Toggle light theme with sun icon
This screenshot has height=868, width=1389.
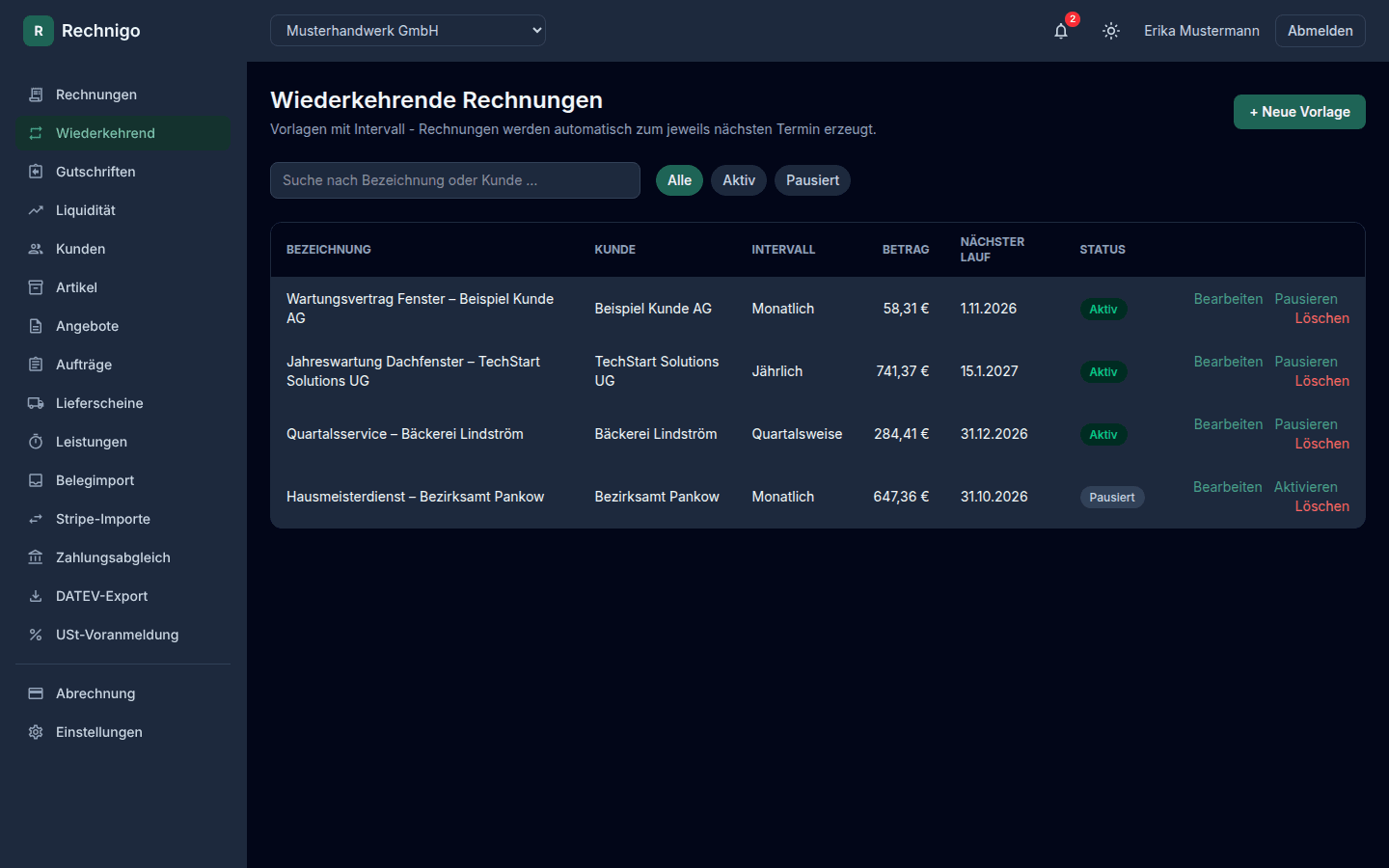(x=1111, y=31)
